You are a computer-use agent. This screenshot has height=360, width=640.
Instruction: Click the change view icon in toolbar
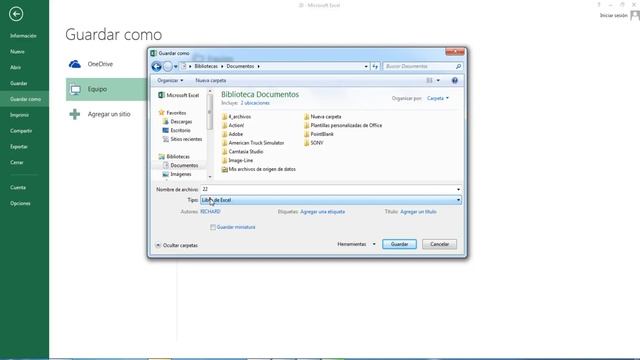point(429,80)
